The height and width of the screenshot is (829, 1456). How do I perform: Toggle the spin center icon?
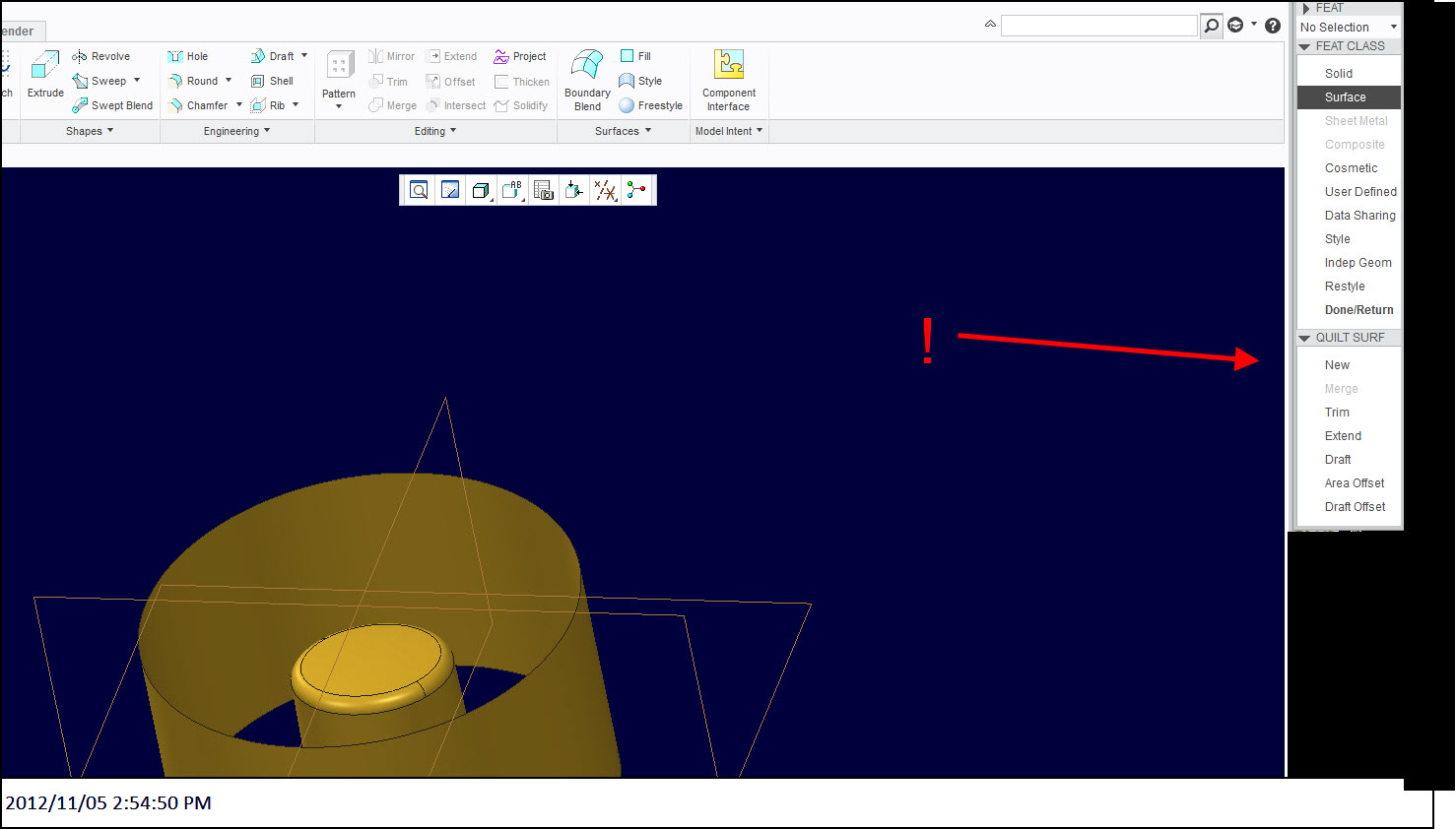tap(637, 190)
